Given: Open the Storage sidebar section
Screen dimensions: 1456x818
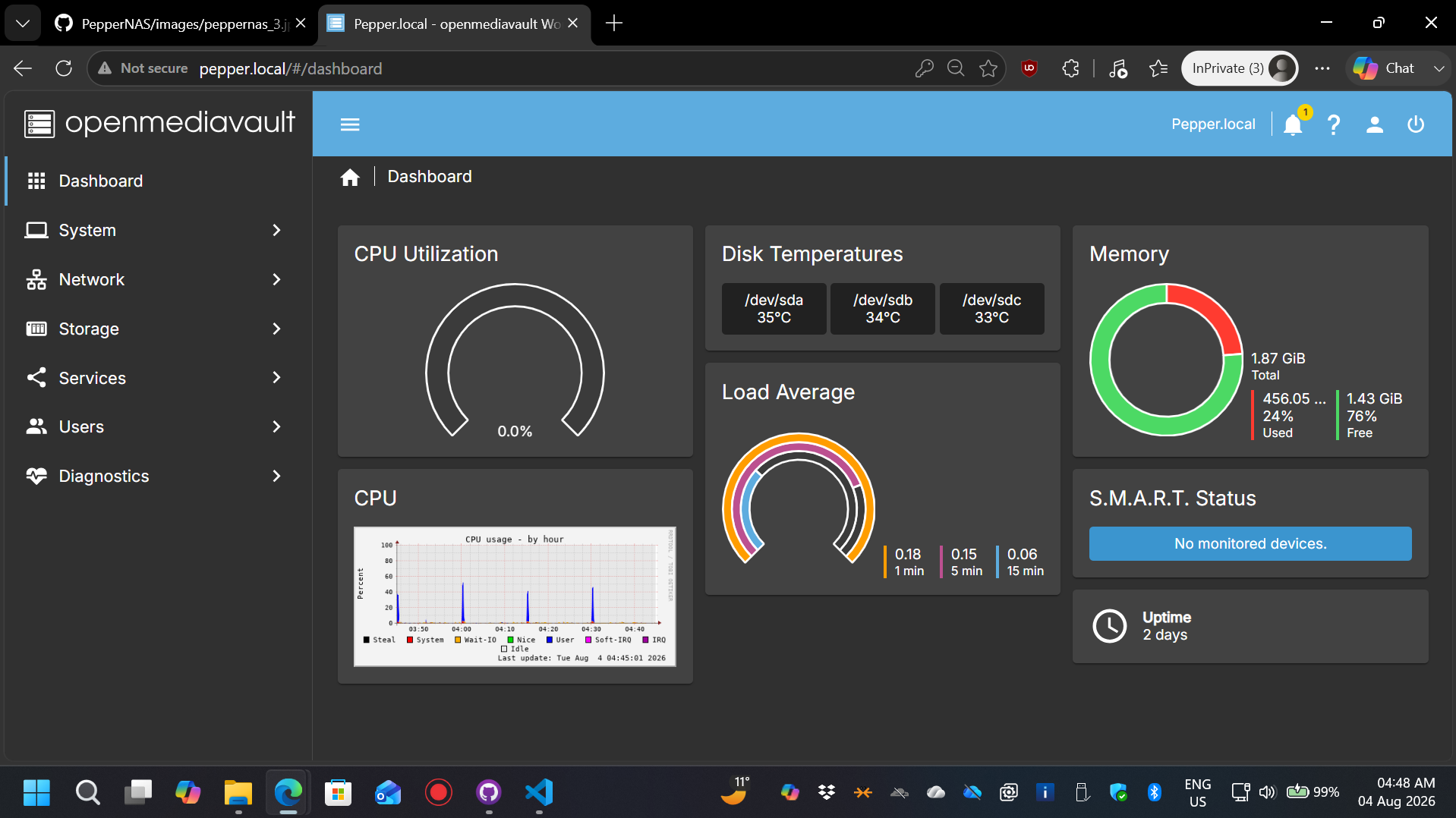Looking at the screenshot, I should 158,329.
